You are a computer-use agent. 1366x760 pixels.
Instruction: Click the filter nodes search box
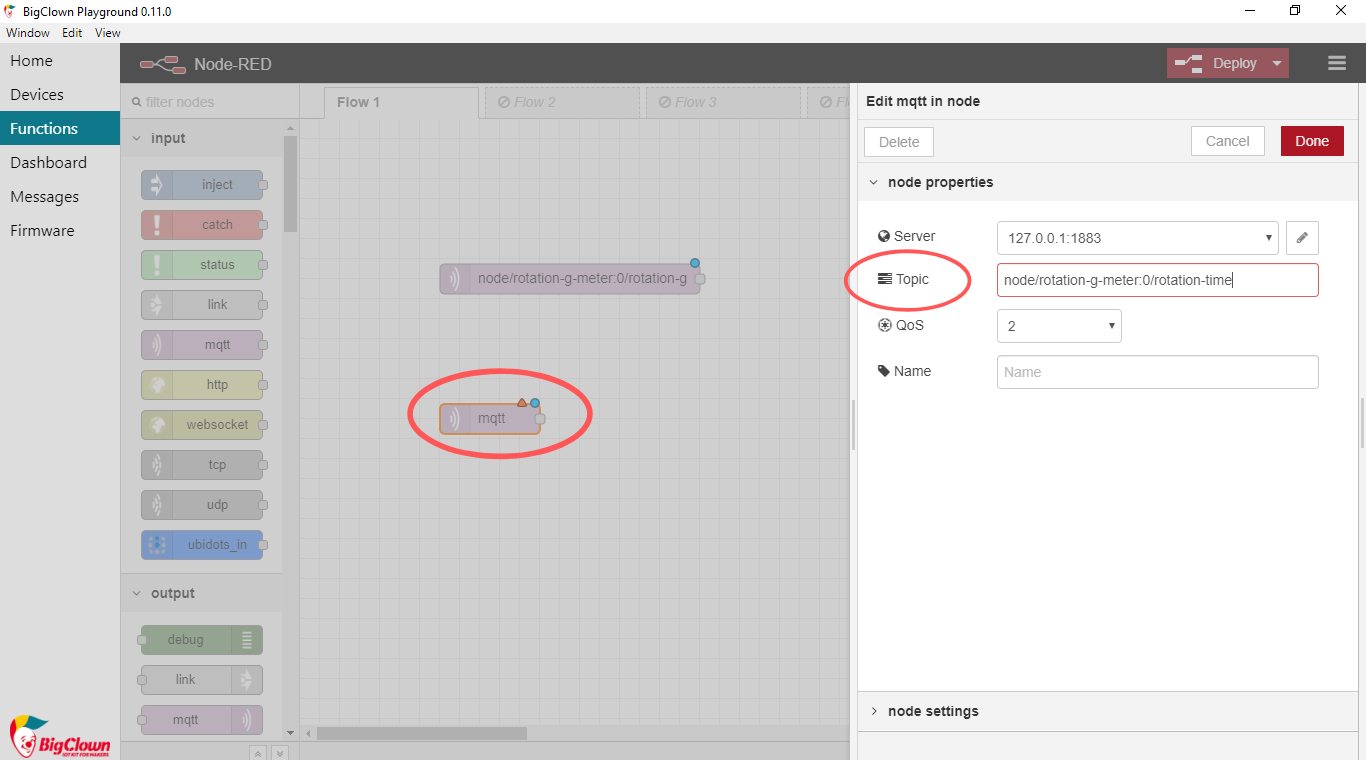[210, 102]
